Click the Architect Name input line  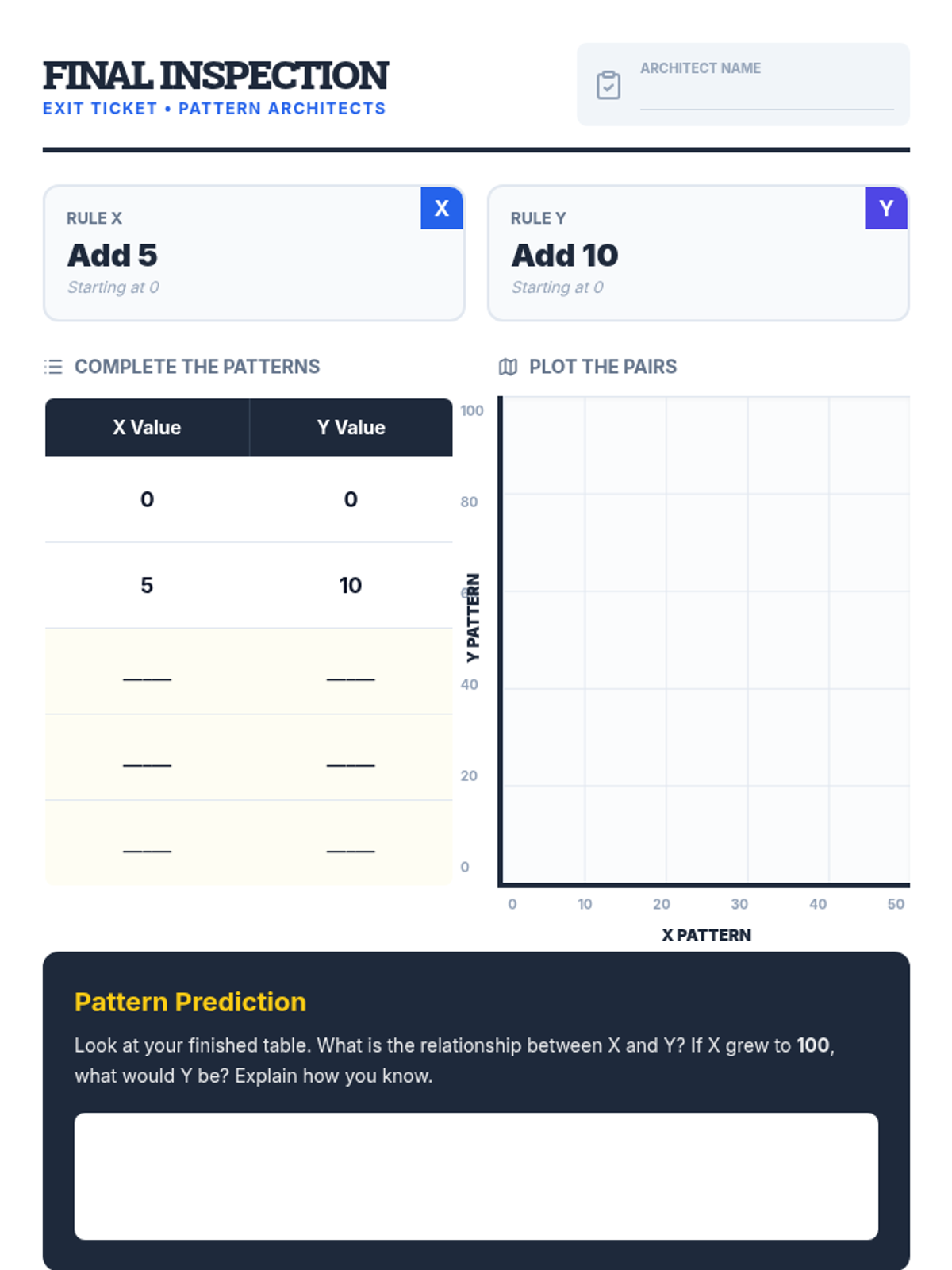click(x=766, y=97)
